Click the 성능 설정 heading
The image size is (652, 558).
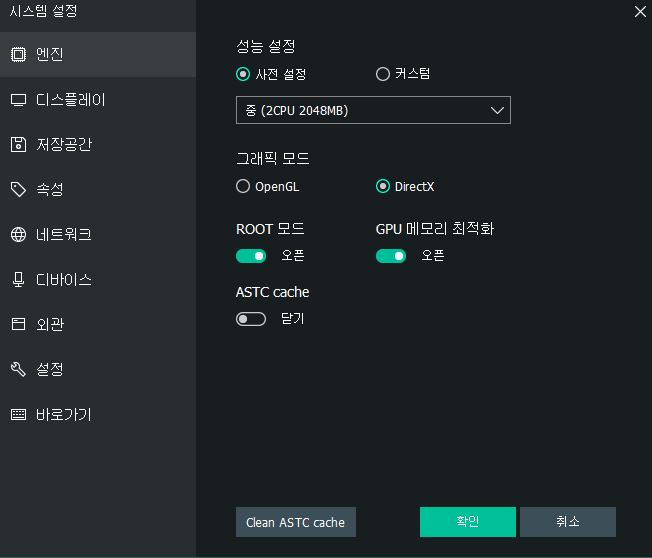(x=266, y=46)
